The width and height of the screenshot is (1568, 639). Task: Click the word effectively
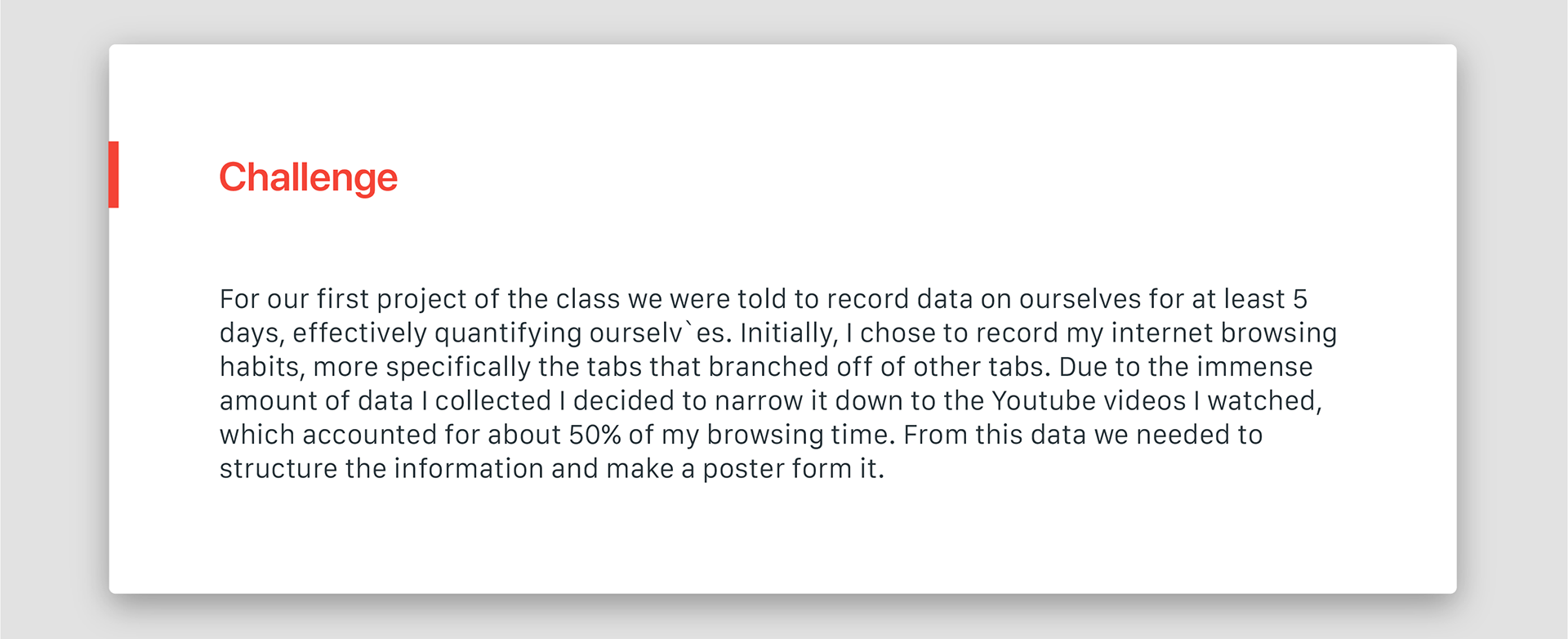pos(359,333)
